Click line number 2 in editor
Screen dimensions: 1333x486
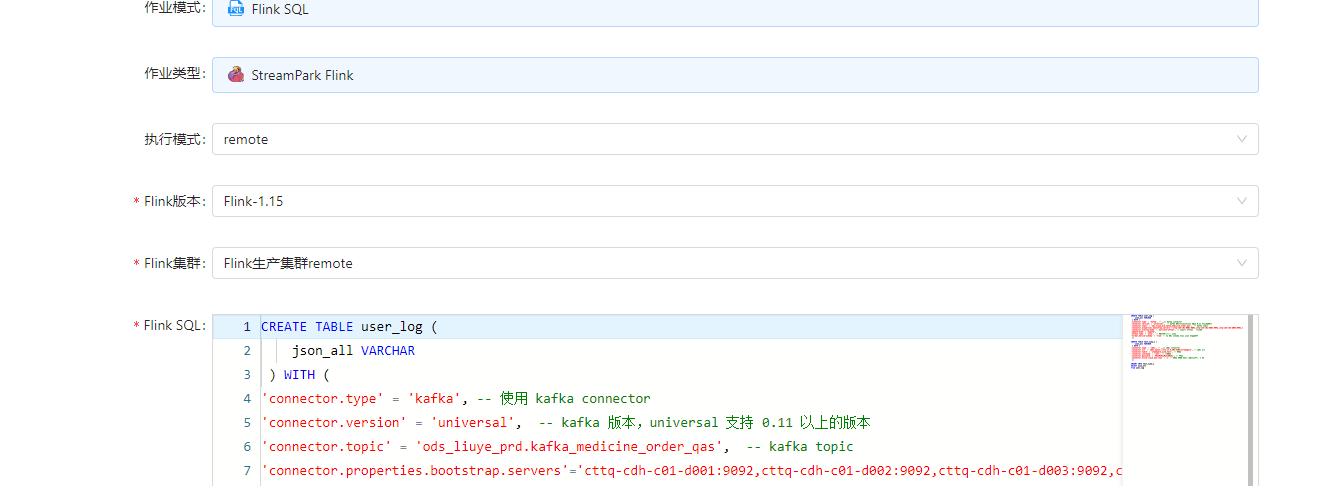click(x=246, y=350)
